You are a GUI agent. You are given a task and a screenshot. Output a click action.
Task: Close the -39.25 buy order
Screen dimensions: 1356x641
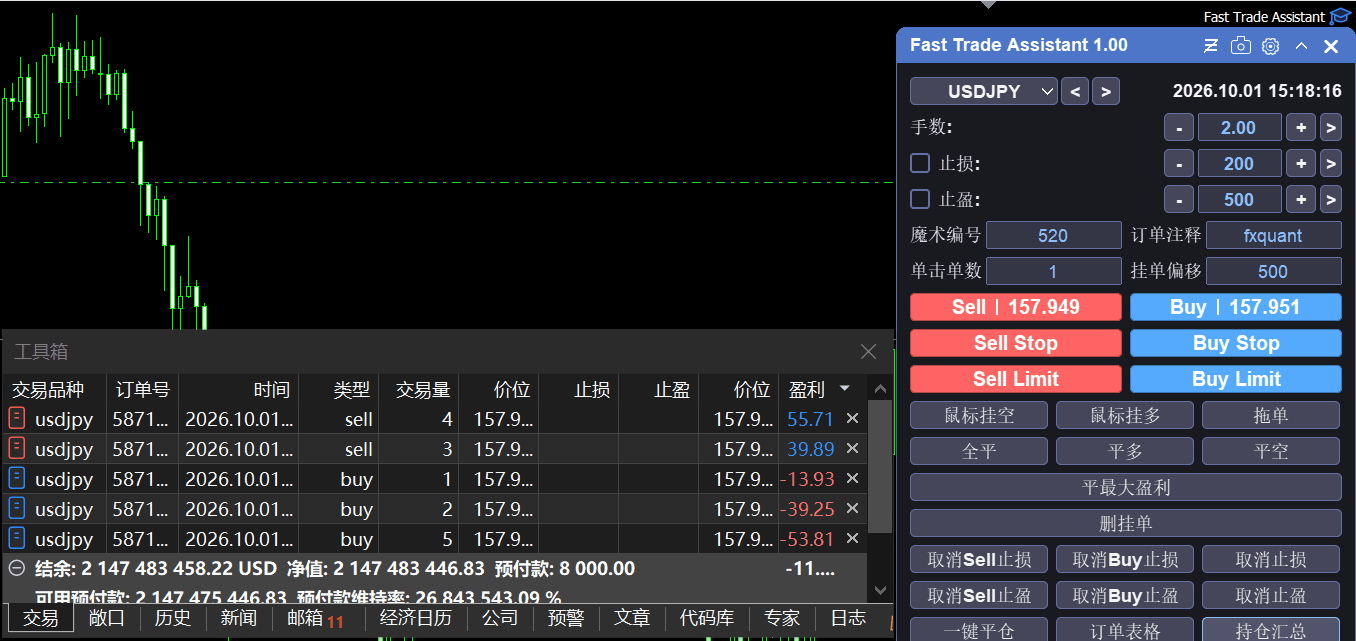click(x=852, y=509)
